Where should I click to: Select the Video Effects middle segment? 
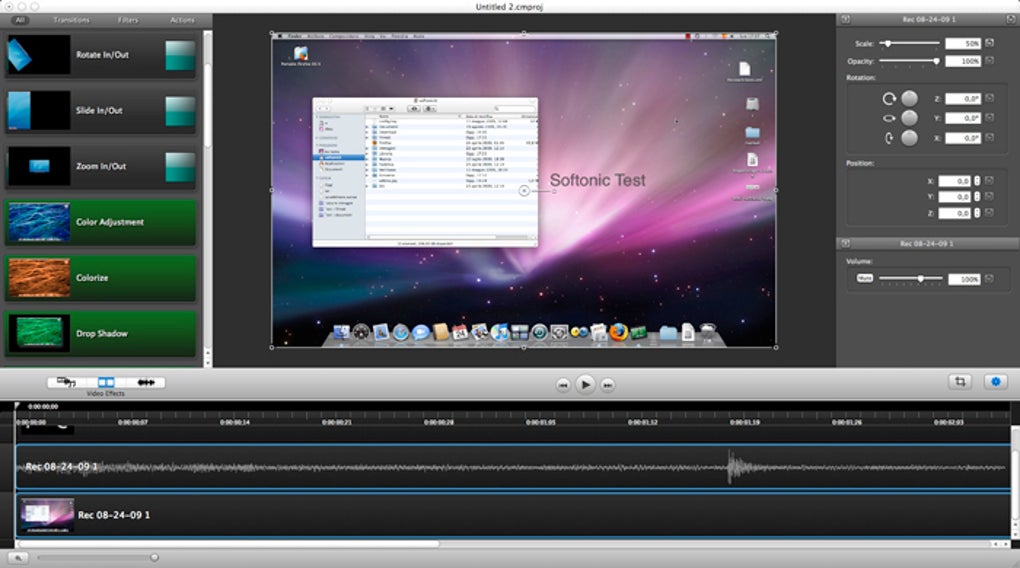[106, 382]
